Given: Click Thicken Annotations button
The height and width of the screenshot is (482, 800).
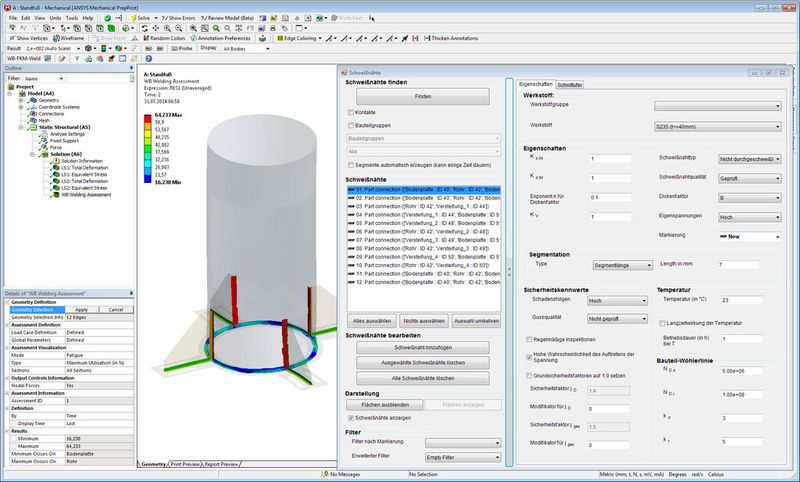Looking at the screenshot, I should (451, 38).
